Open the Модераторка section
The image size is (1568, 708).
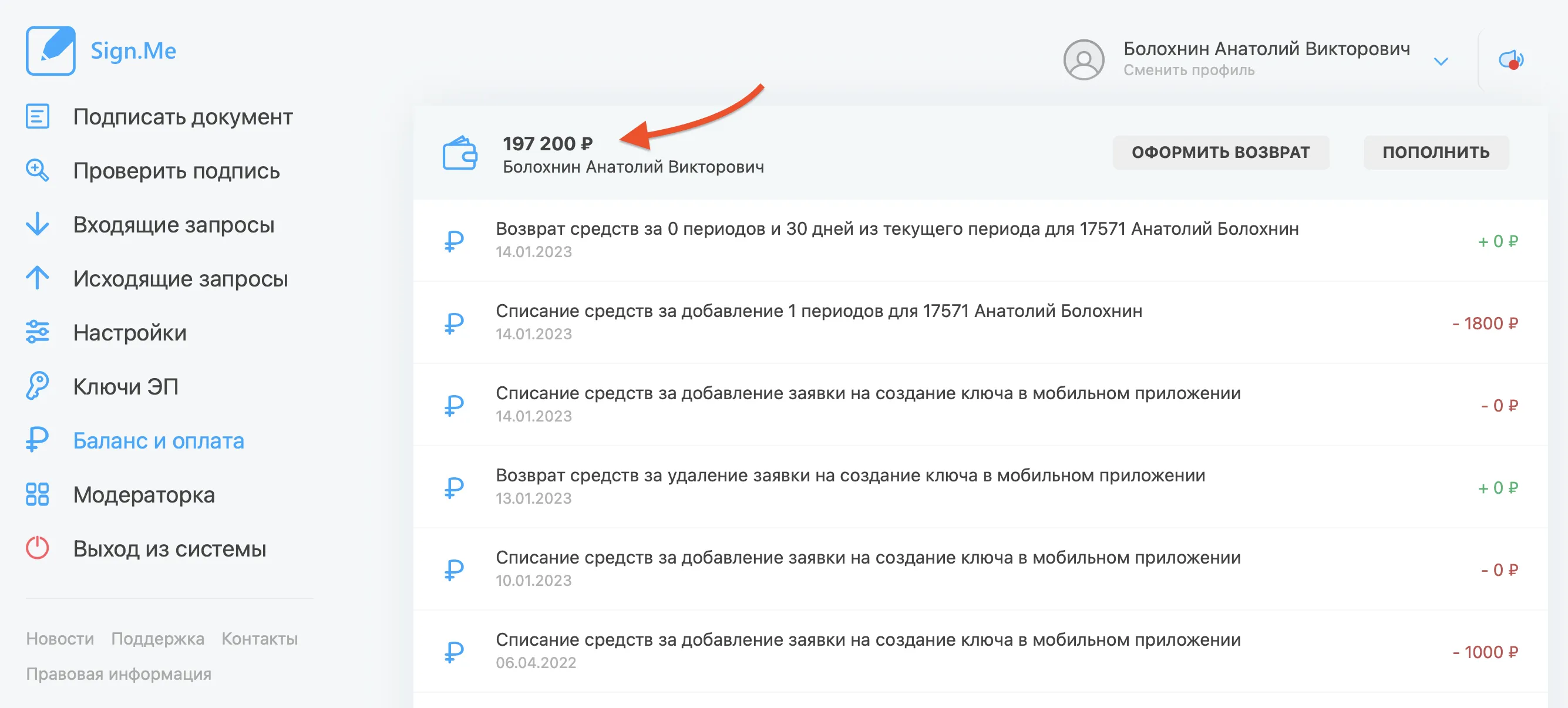(144, 494)
